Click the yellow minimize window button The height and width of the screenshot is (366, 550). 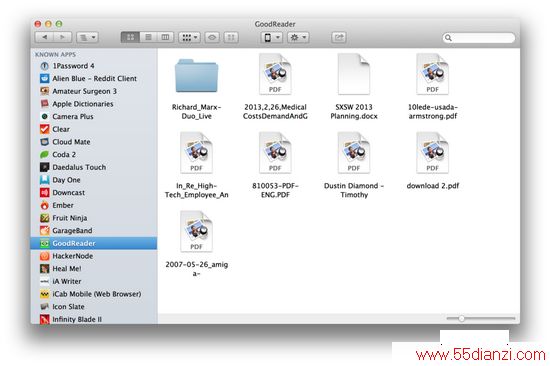(48, 24)
